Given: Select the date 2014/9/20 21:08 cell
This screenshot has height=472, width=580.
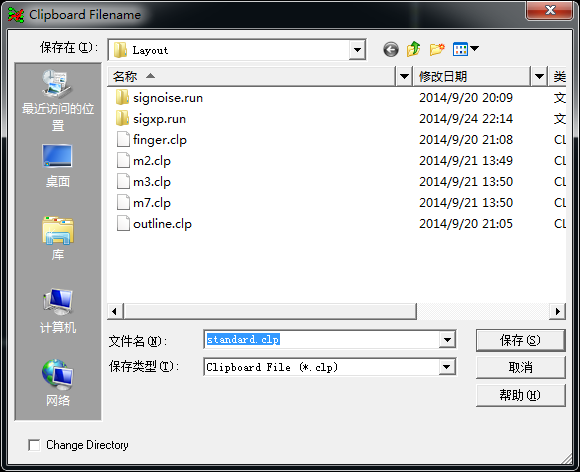Looking at the screenshot, I should [466, 139].
